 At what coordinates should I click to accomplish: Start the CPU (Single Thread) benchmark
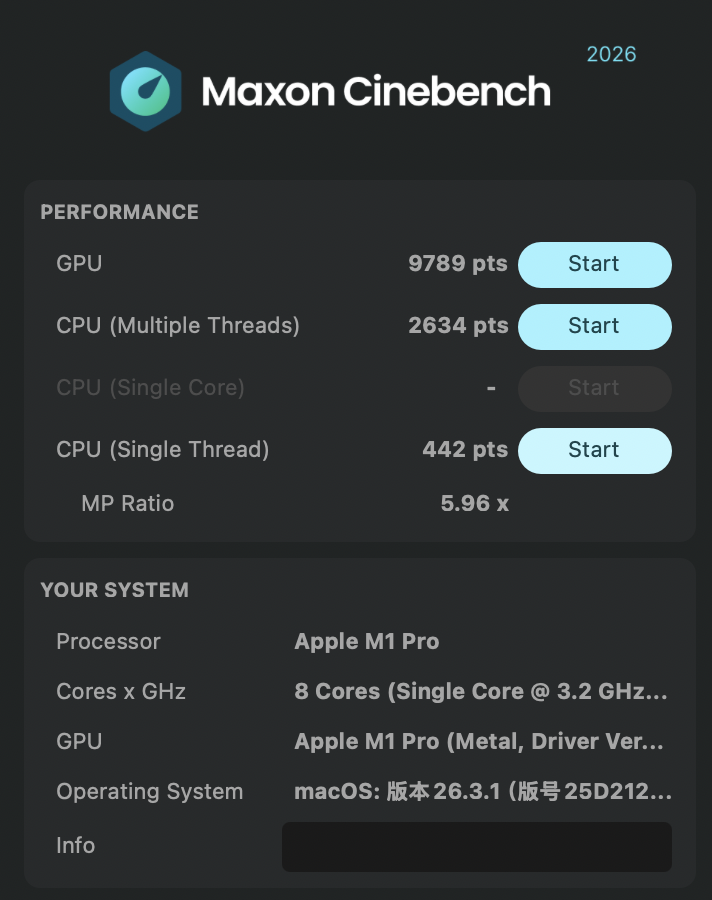(x=594, y=450)
